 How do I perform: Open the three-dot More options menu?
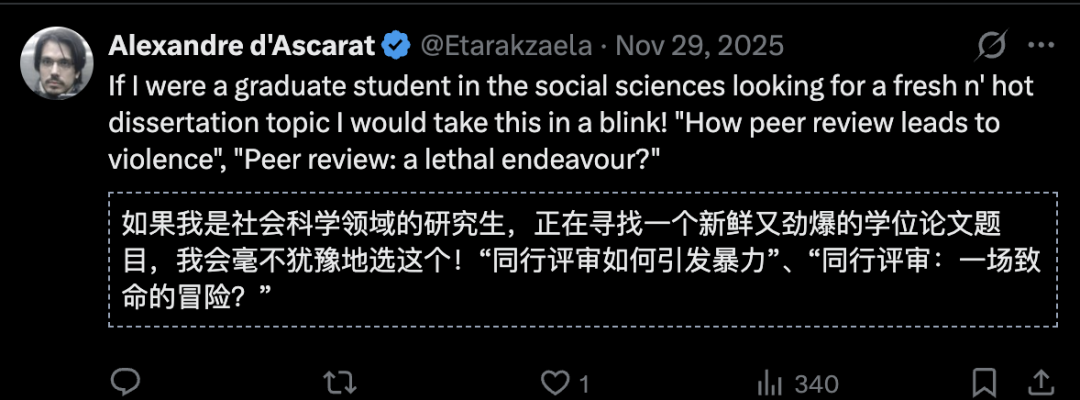click(x=1041, y=46)
